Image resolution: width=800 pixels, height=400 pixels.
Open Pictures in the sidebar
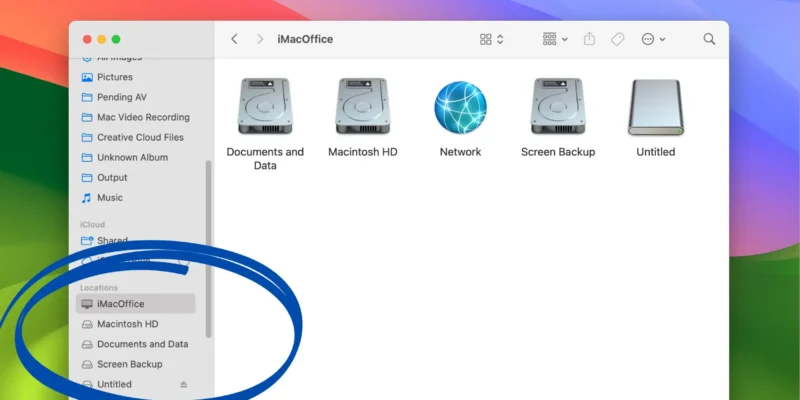click(x=138, y=77)
